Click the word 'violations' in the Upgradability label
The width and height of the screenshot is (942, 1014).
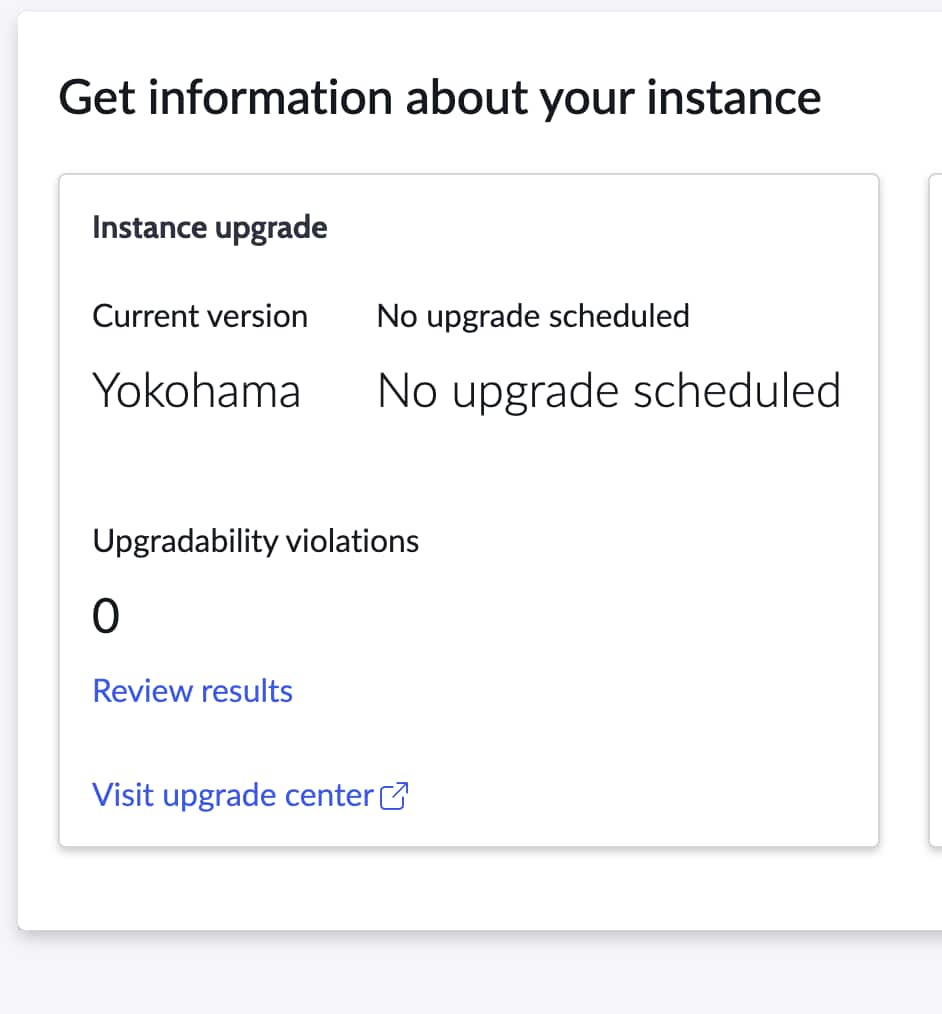(352, 541)
